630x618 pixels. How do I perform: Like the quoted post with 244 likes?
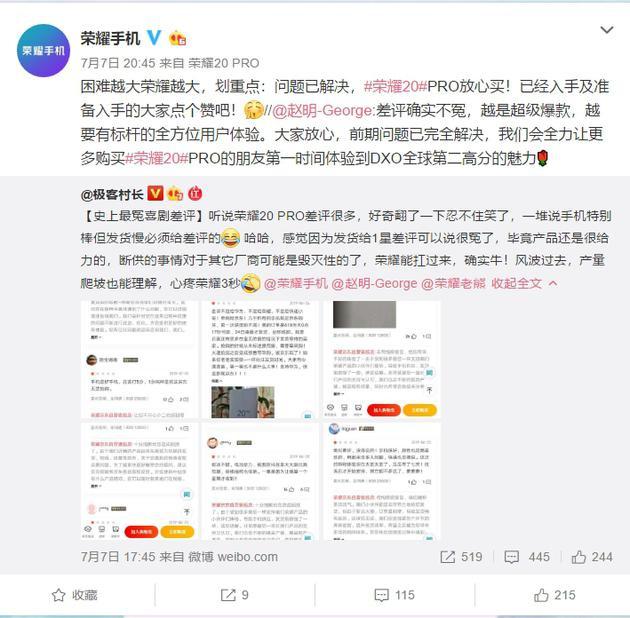(x=592, y=557)
